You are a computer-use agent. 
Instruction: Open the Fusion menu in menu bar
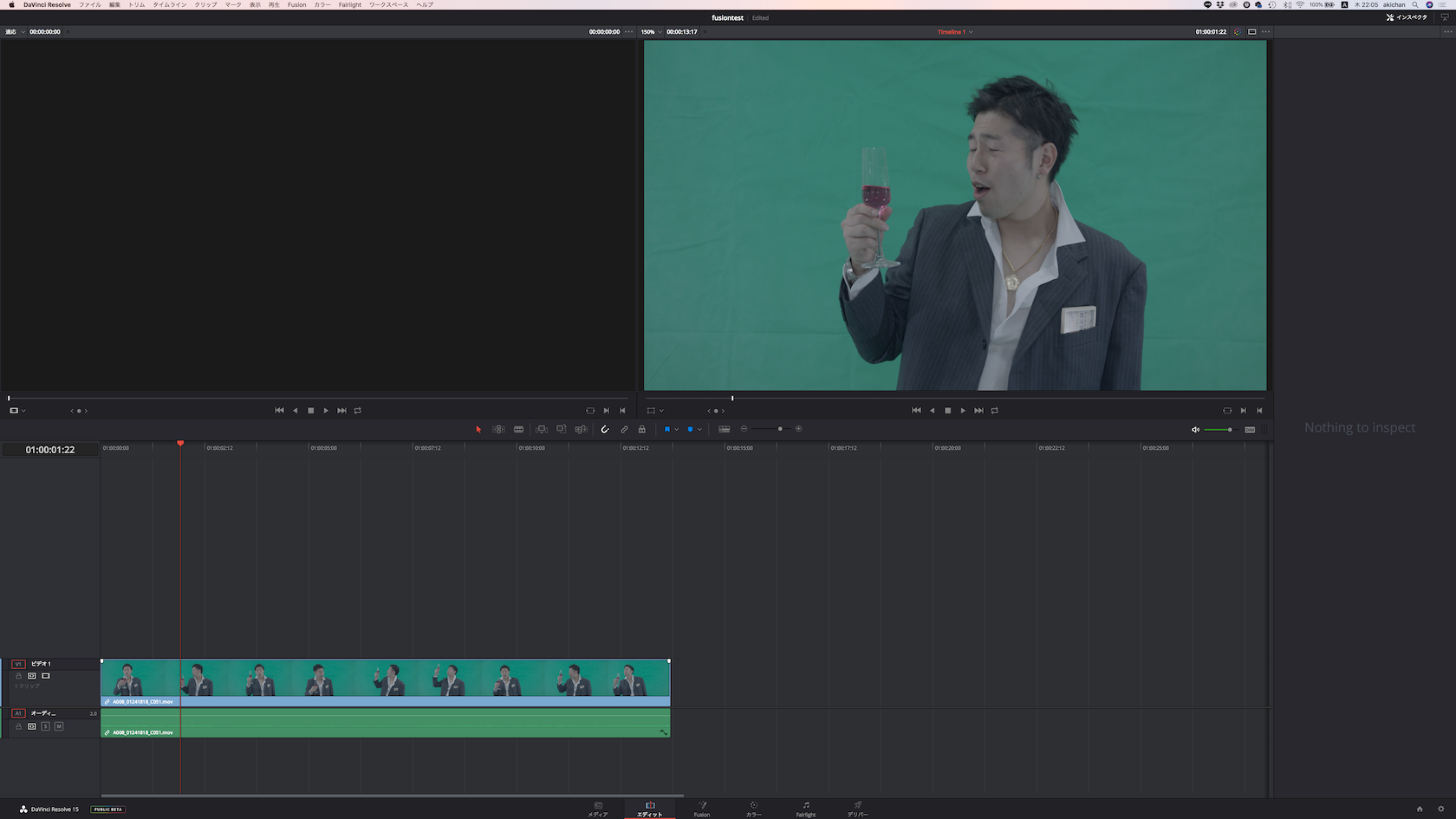pyautogui.click(x=296, y=5)
